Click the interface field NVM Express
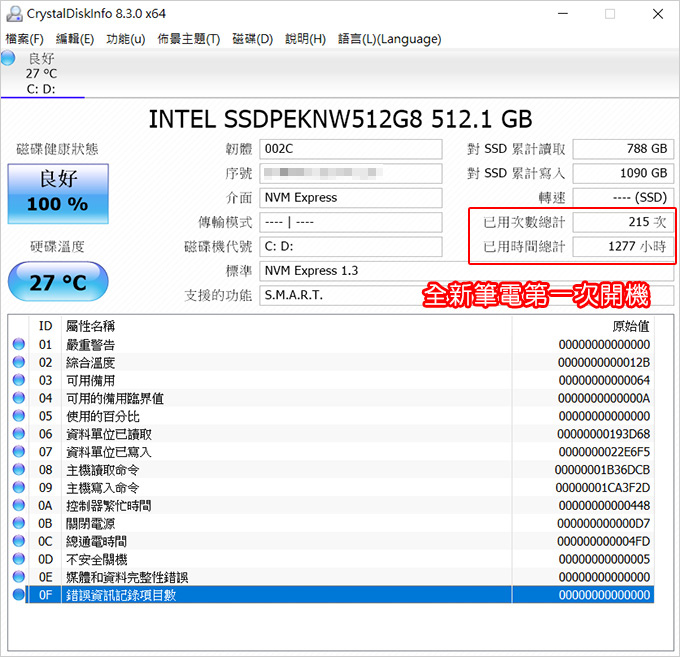Viewport: 680px width, 657px height. [350, 197]
